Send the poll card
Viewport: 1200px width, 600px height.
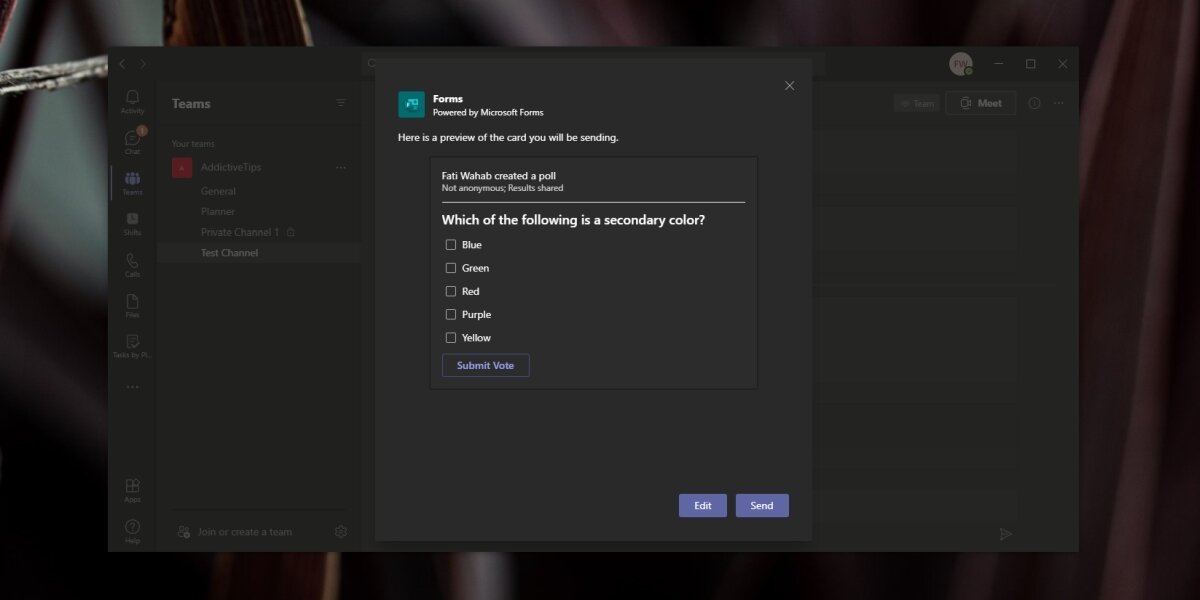(x=762, y=505)
